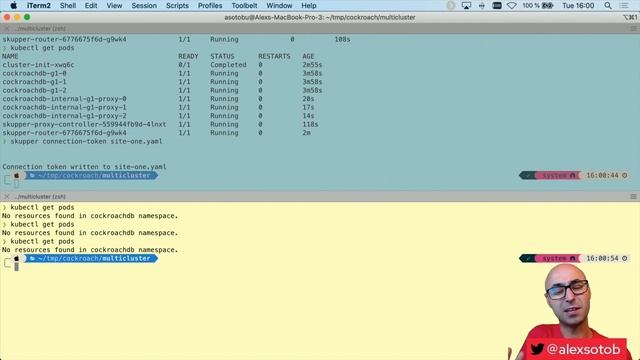Open the Help menu

[309, 6]
